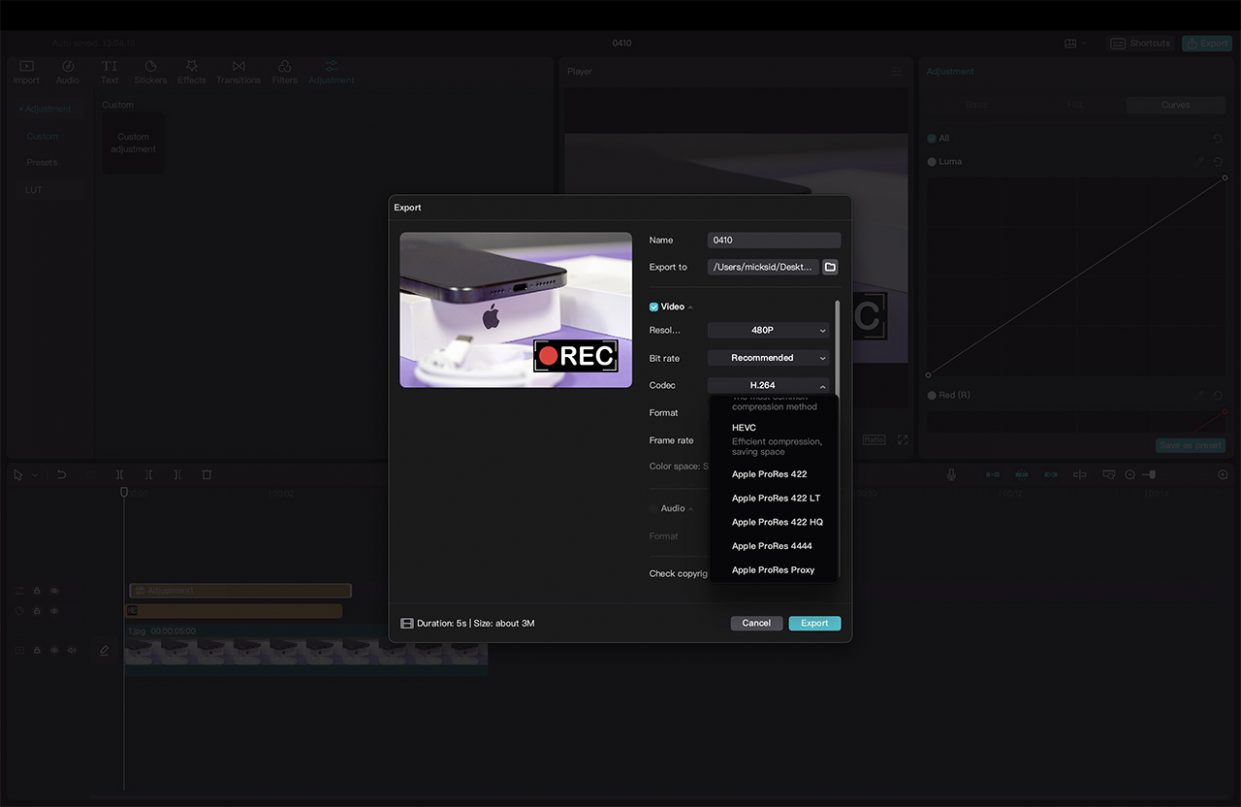
Task: Click the Export dialog settings scrollbar
Action: (x=838, y=350)
